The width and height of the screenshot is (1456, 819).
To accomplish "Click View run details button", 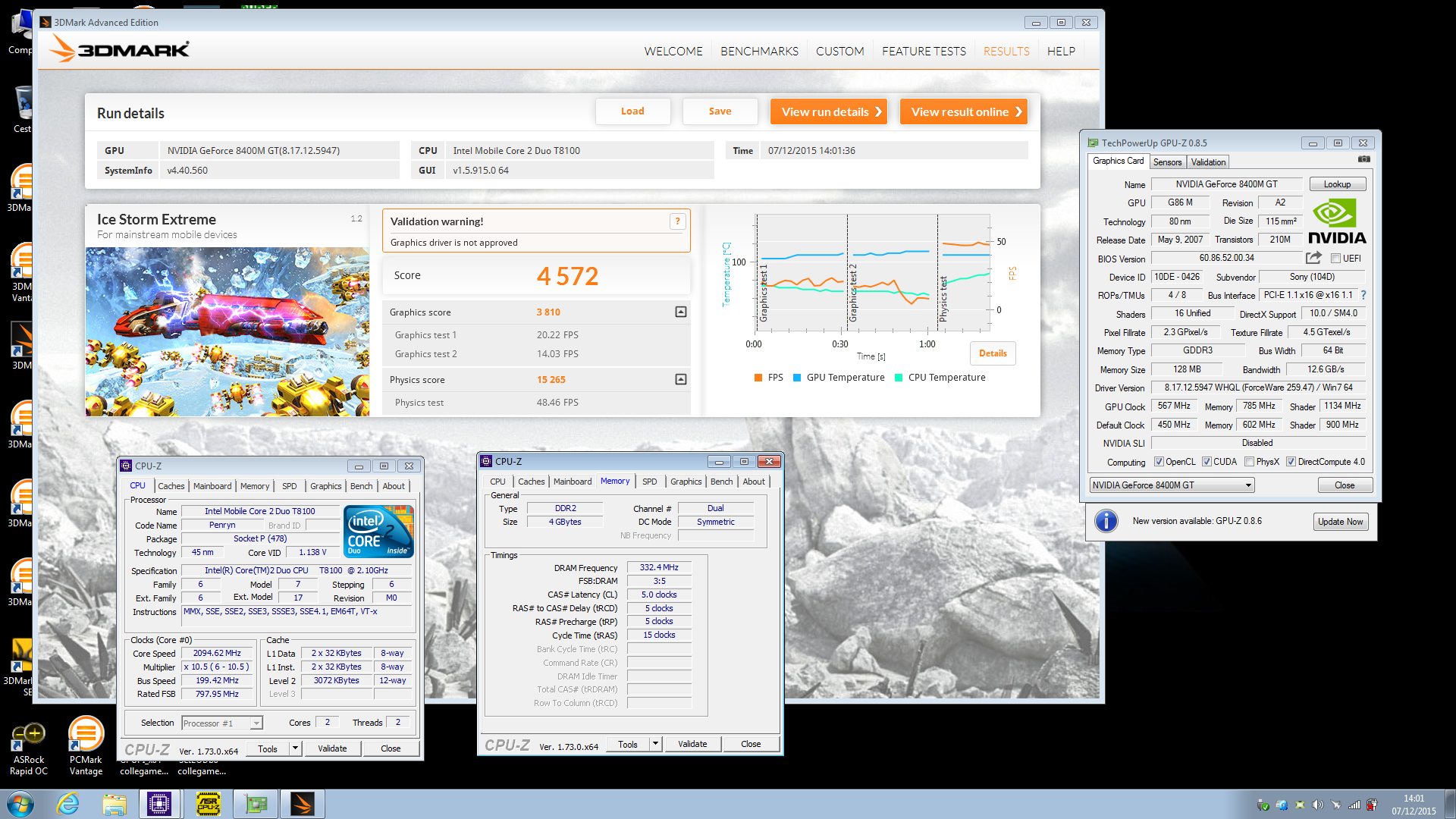I will pyautogui.click(x=829, y=111).
